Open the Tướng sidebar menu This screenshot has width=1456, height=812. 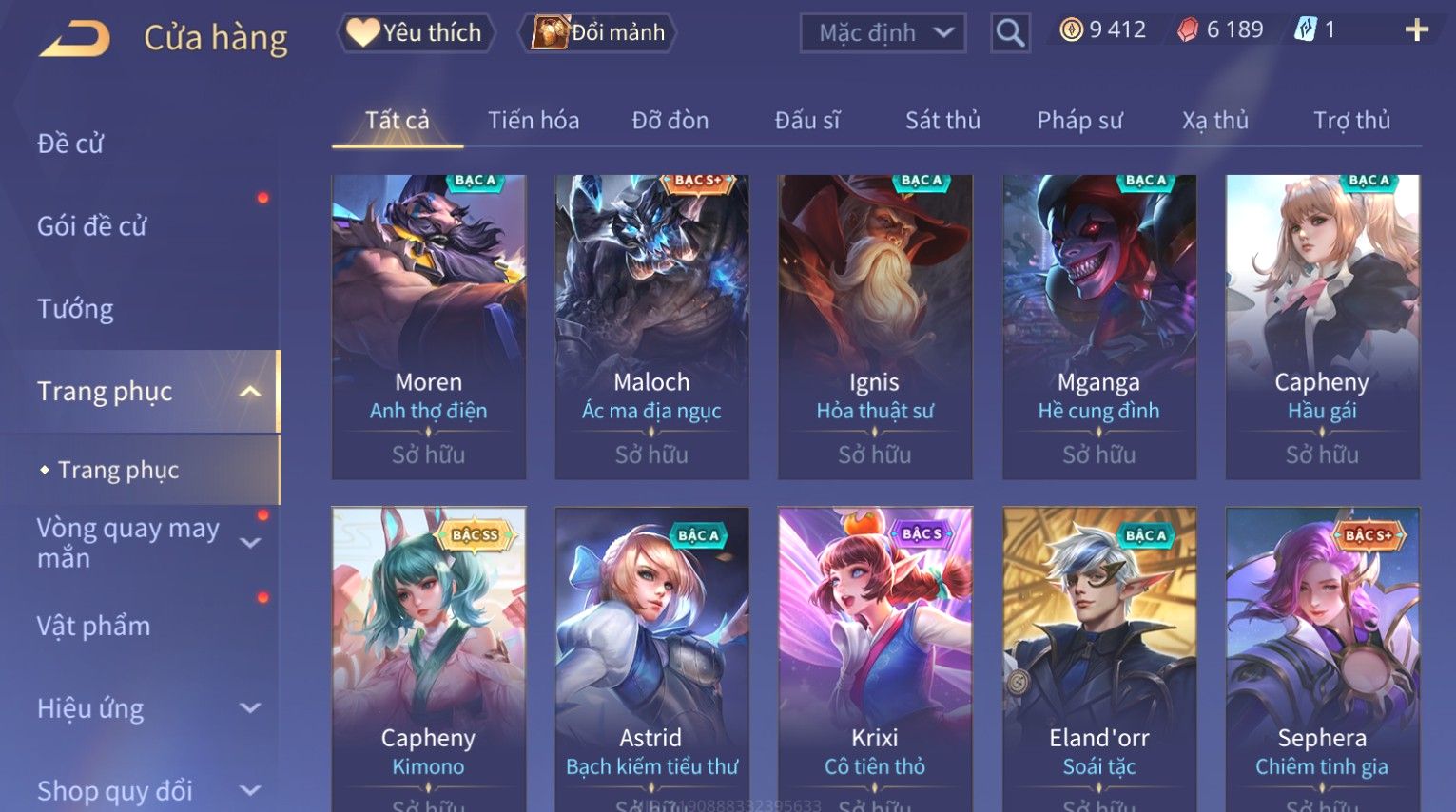tap(75, 309)
